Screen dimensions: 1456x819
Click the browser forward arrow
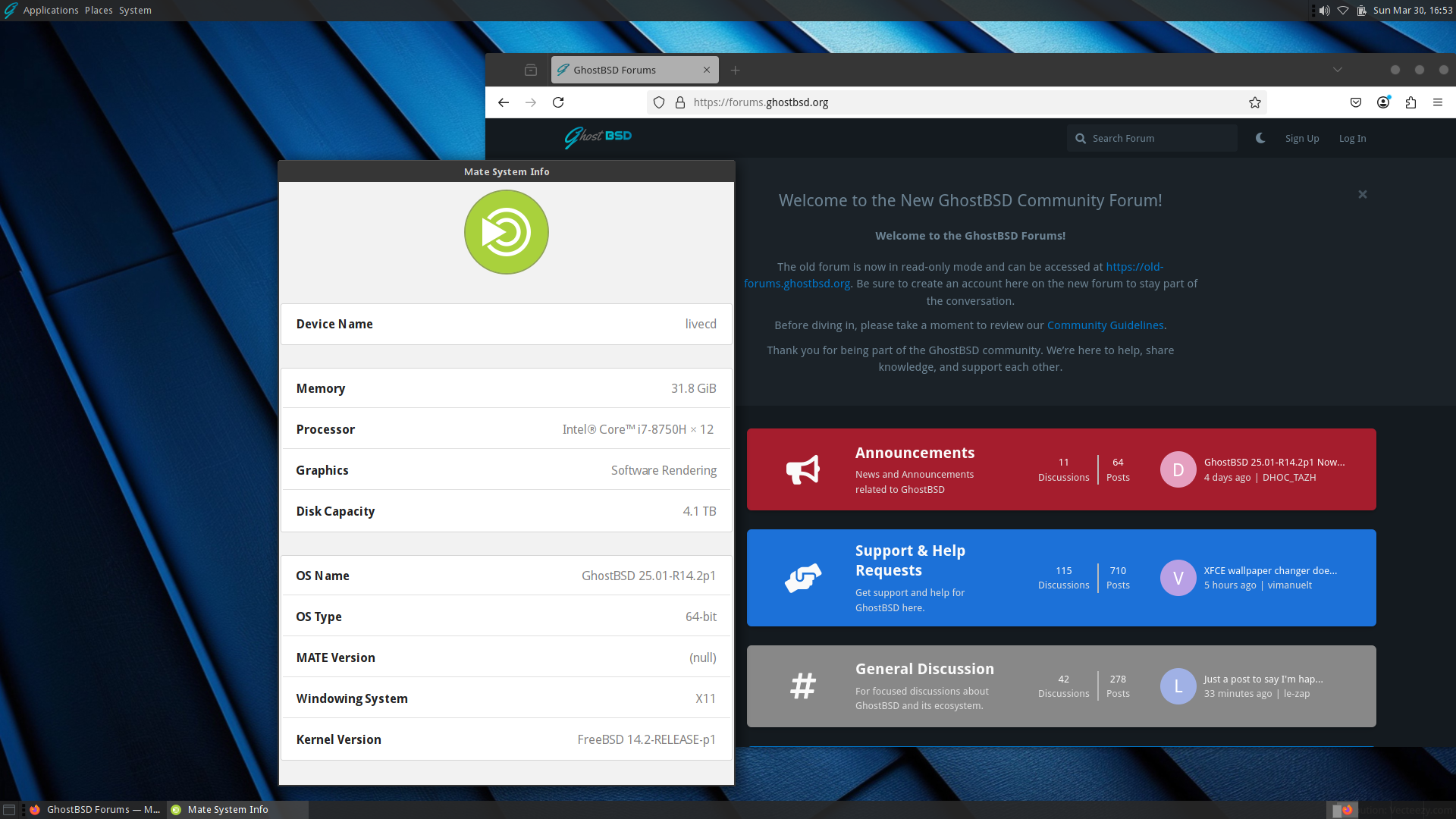point(531,102)
